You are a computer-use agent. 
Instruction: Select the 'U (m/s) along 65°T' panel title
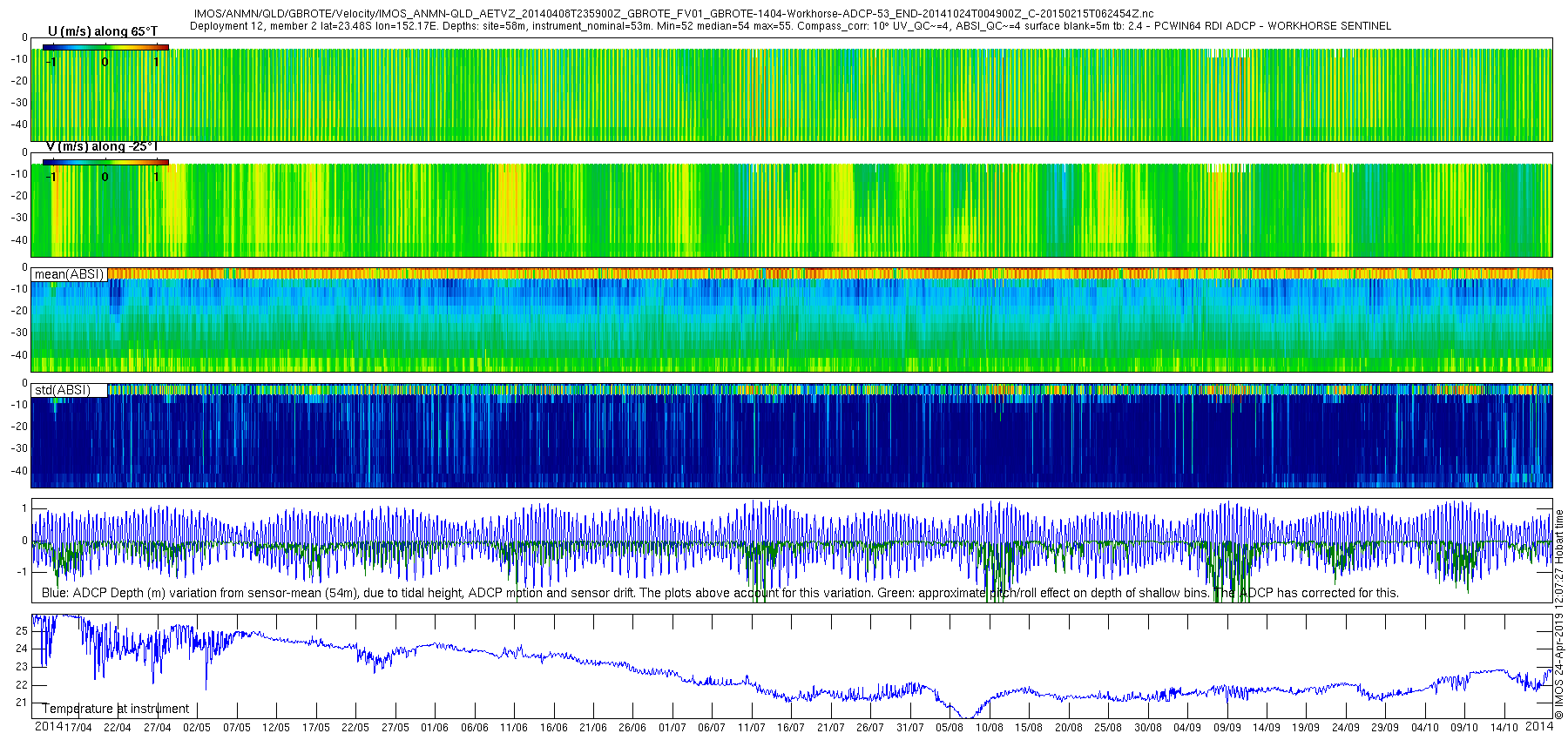click(x=103, y=31)
